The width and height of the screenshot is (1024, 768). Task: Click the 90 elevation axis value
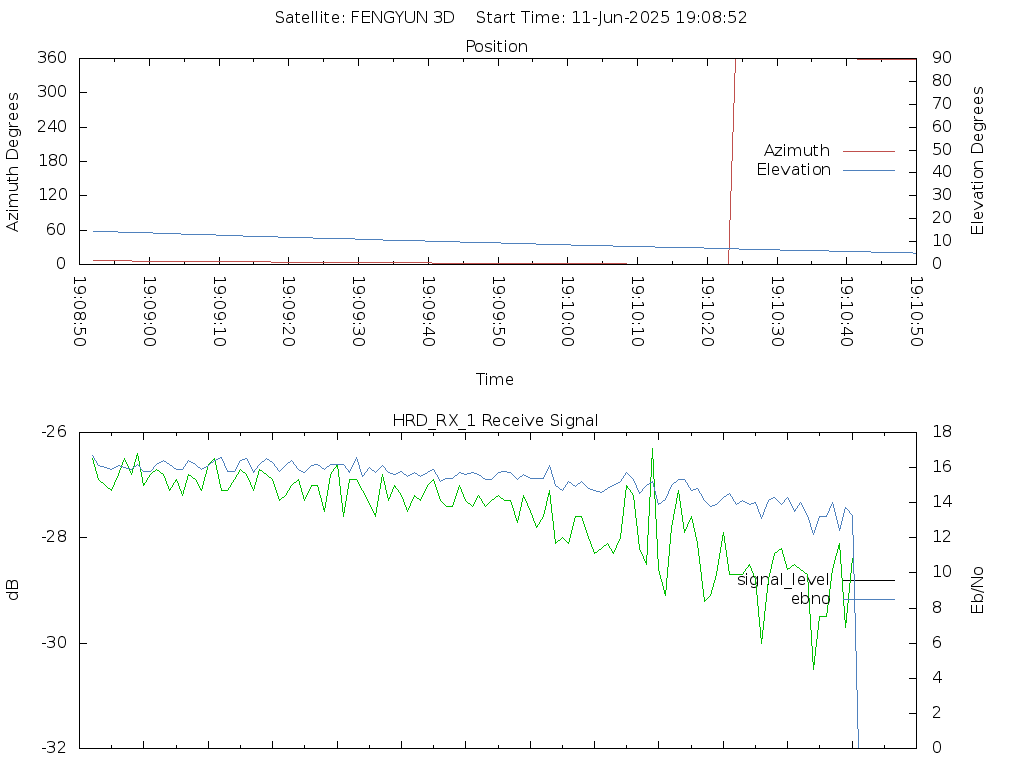pos(942,57)
